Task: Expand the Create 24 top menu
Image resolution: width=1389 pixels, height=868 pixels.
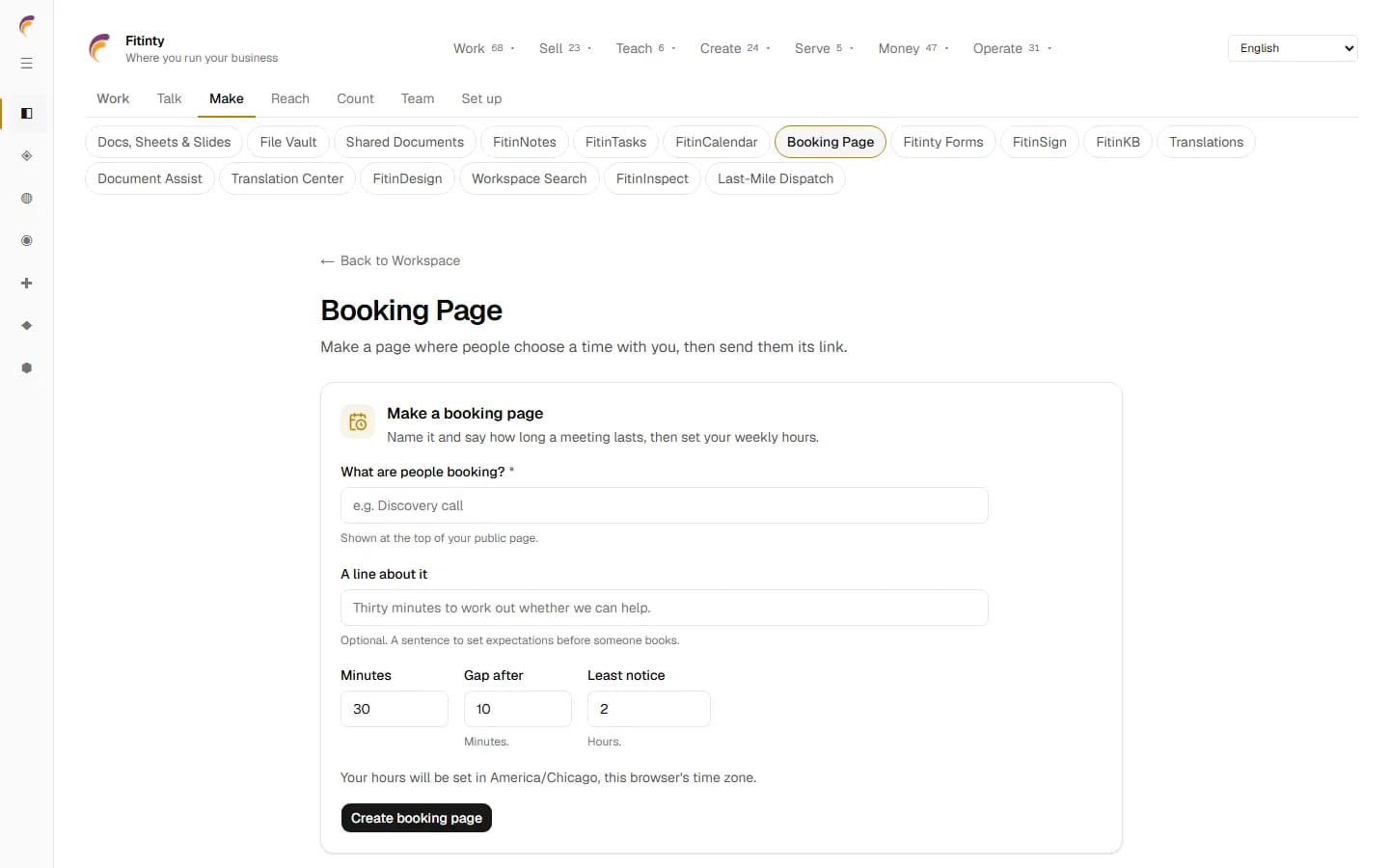Action: click(735, 48)
